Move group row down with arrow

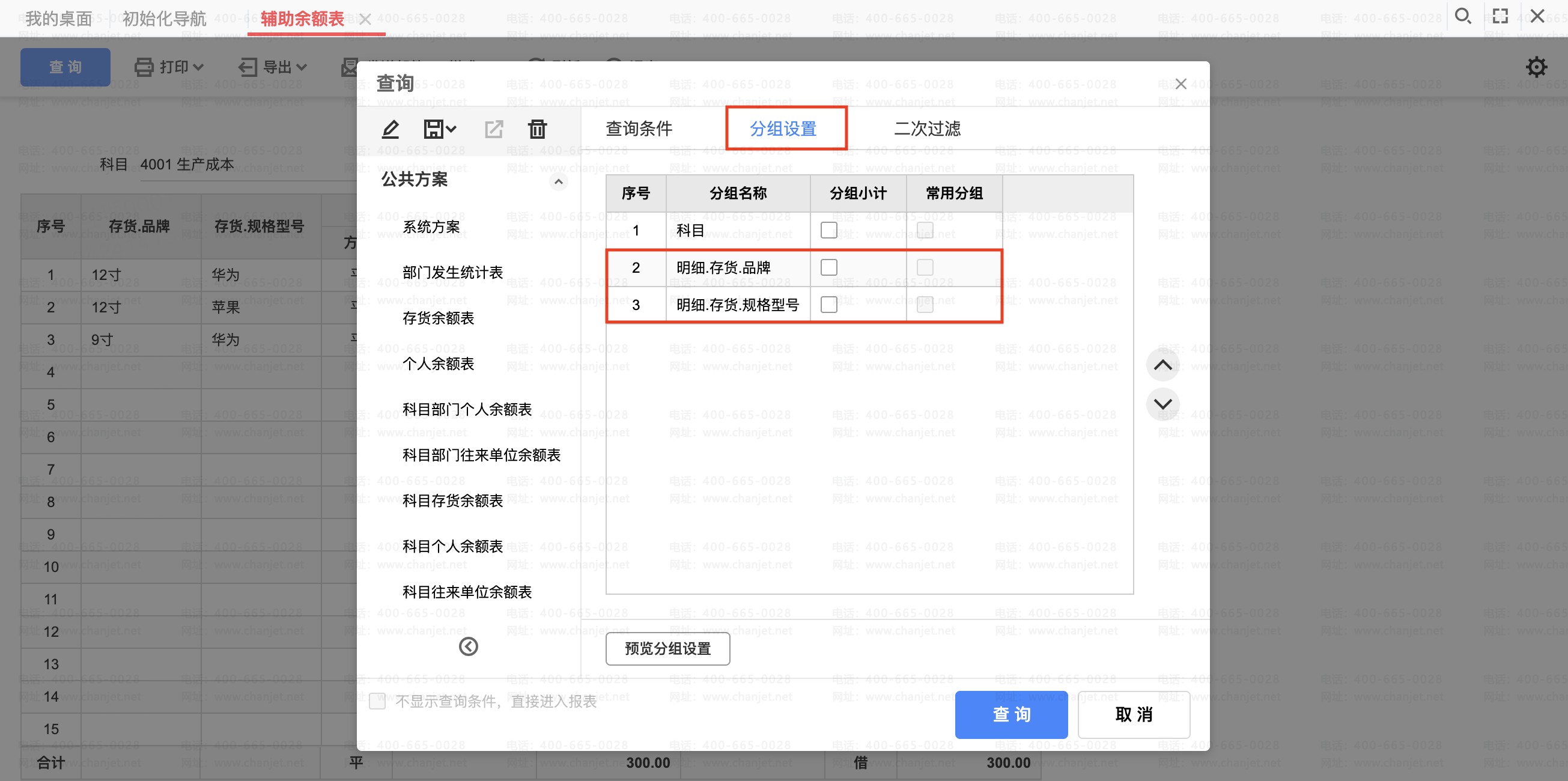click(x=1162, y=404)
